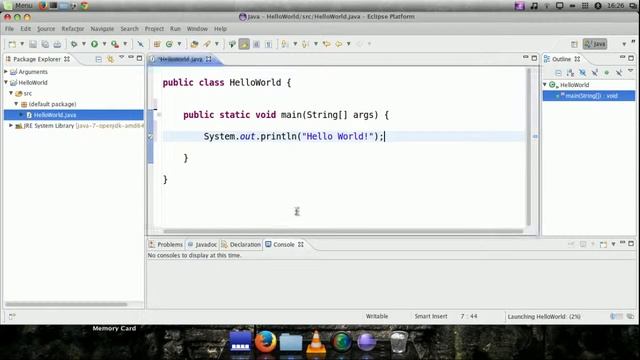Expand the JRE System Library node

[11, 126]
